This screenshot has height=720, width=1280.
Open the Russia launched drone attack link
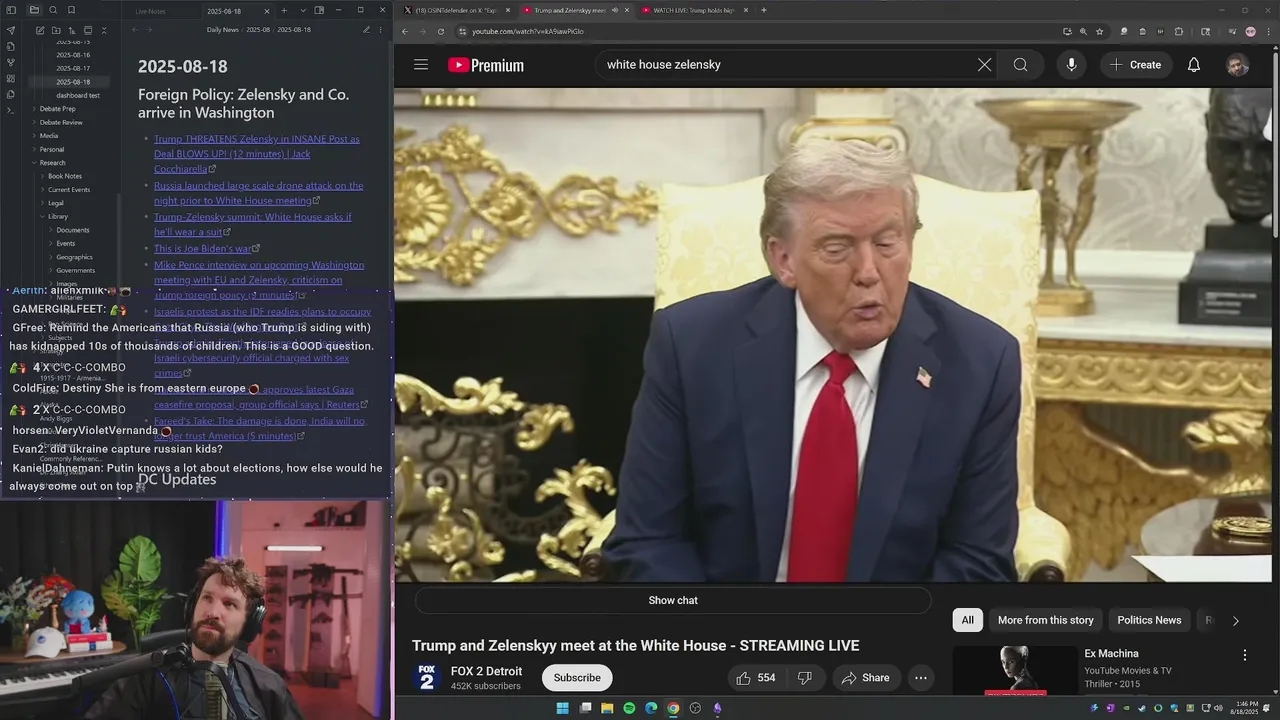click(258, 193)
